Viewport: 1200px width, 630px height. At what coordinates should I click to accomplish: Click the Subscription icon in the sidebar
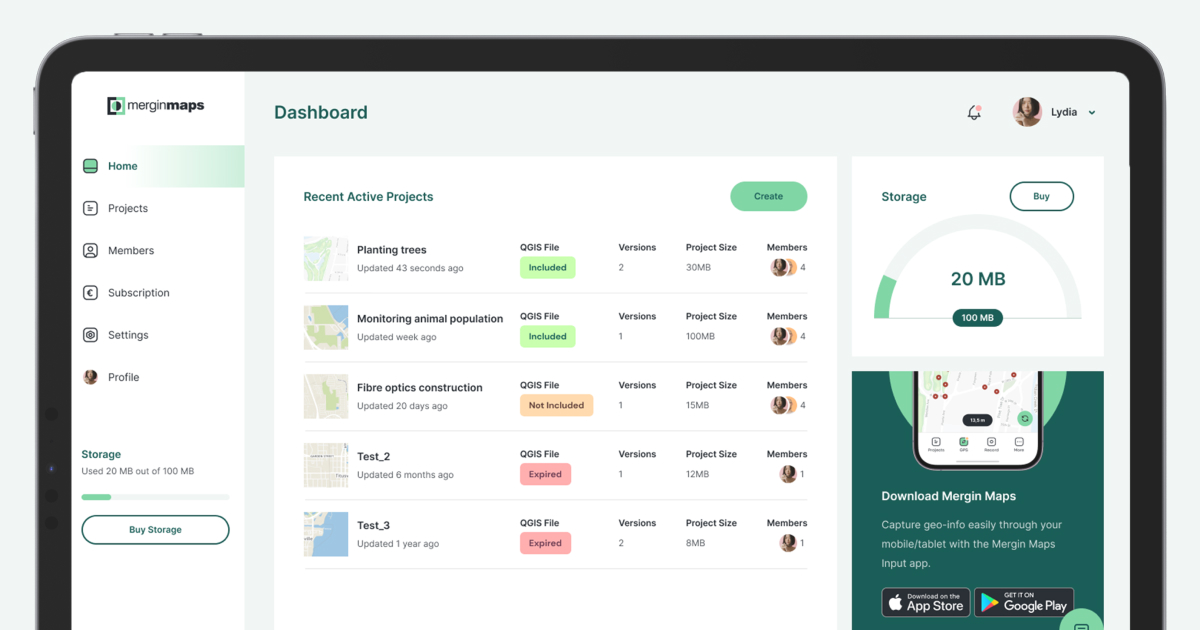click(x=90, y=292)
